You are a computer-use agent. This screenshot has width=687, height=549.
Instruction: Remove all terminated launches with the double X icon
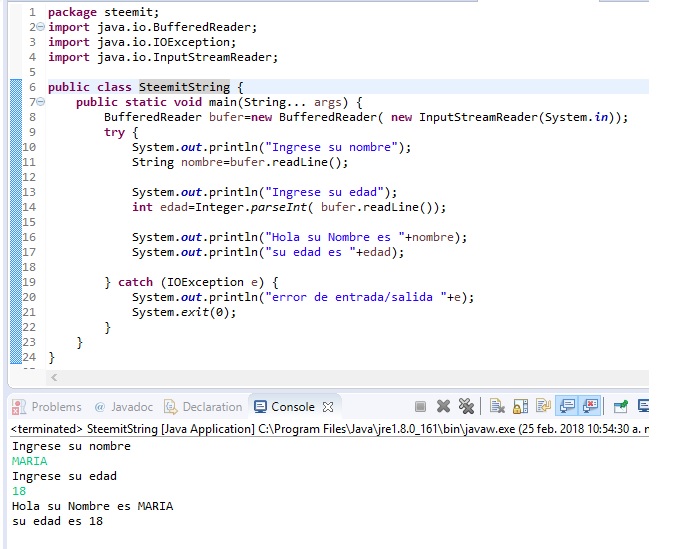point(466,407)
